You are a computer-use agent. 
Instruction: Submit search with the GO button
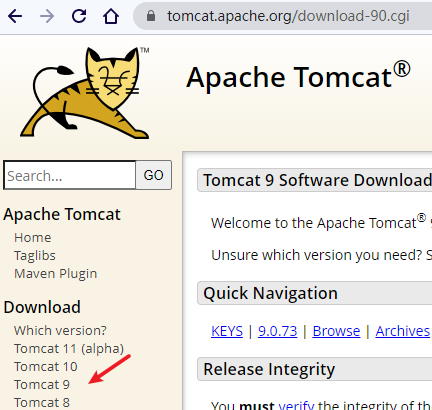[154, 175]
